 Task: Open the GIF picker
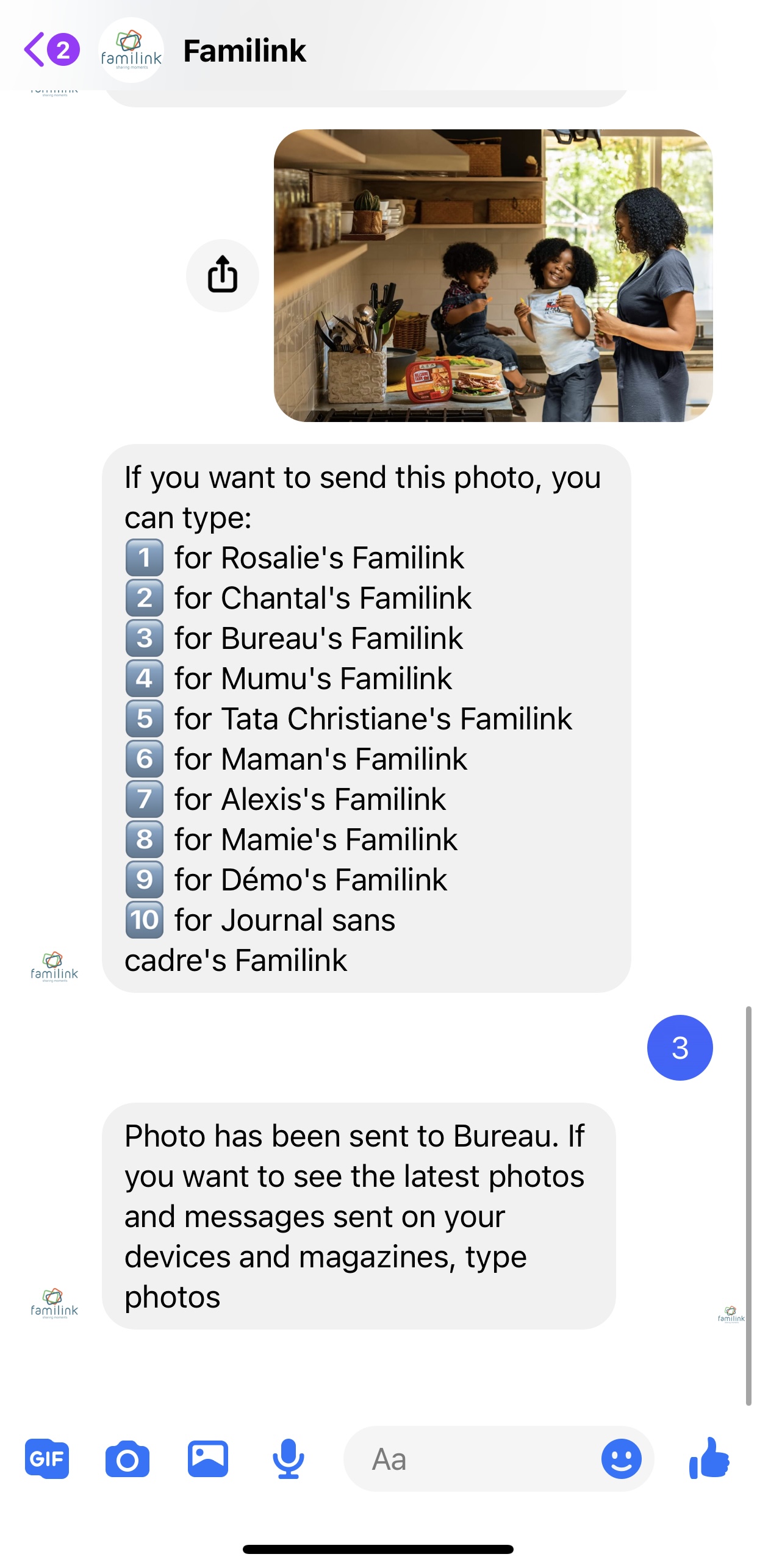click(x=47, y=1459)
